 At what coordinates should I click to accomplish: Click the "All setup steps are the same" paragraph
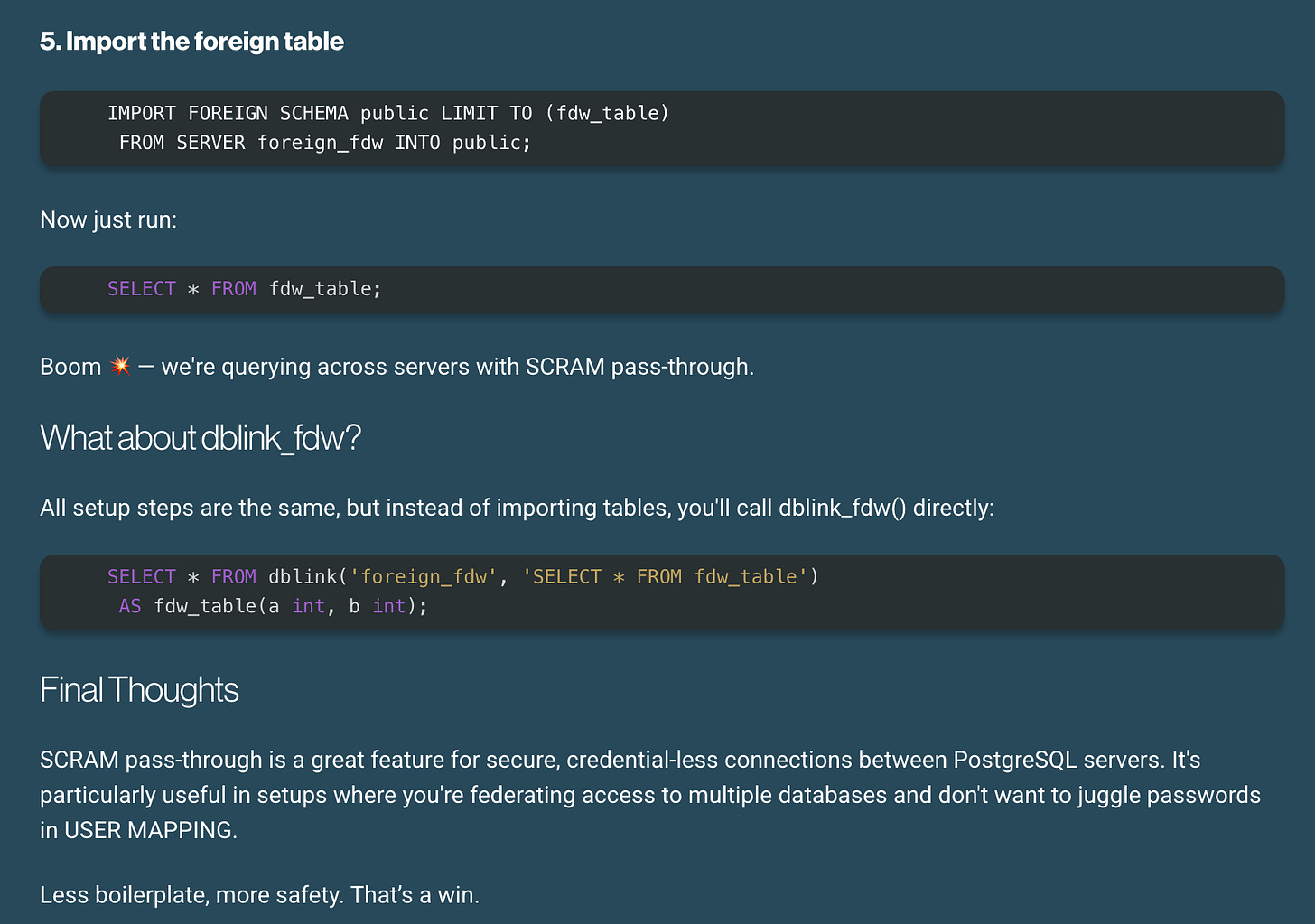517,509
